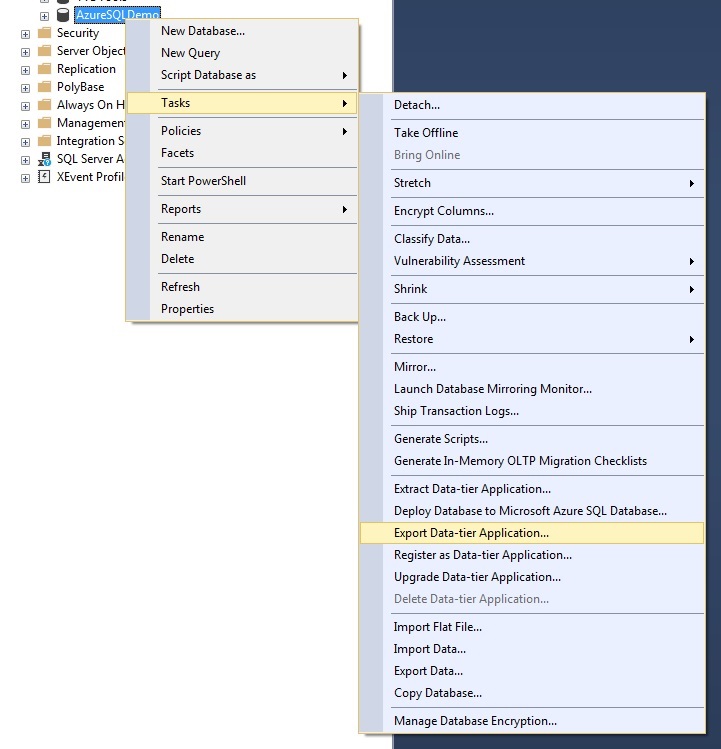Select Export Data-tier Application...
The image size is (721, 749).
(532, 533)
